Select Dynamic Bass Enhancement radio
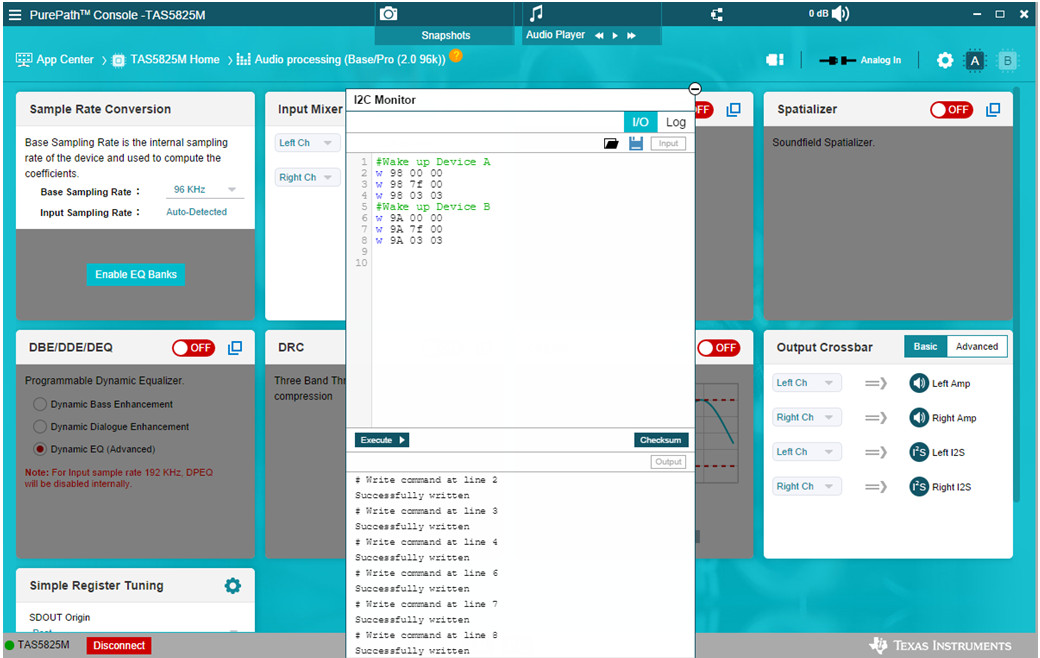This screenshot has height=658, width=1040. point(40,404)
